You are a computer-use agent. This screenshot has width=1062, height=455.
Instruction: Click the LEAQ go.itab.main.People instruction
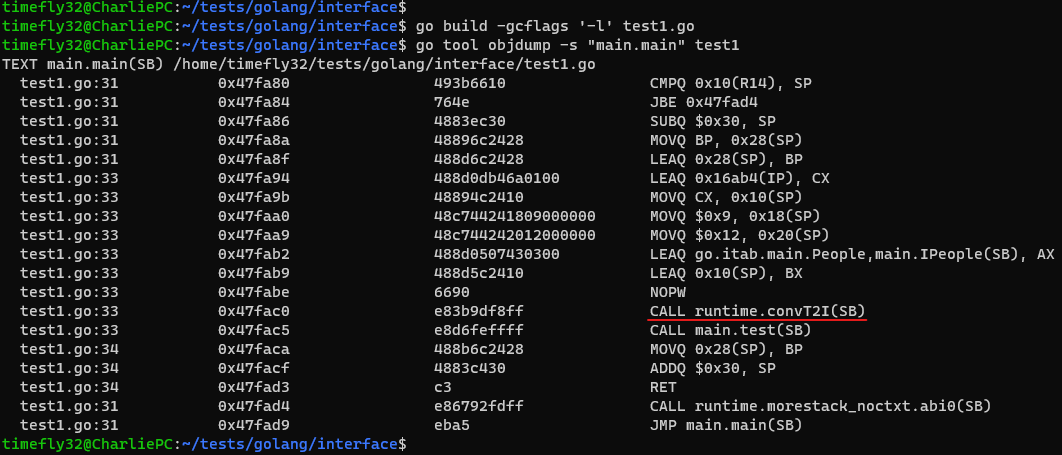(x=852, y=253)
